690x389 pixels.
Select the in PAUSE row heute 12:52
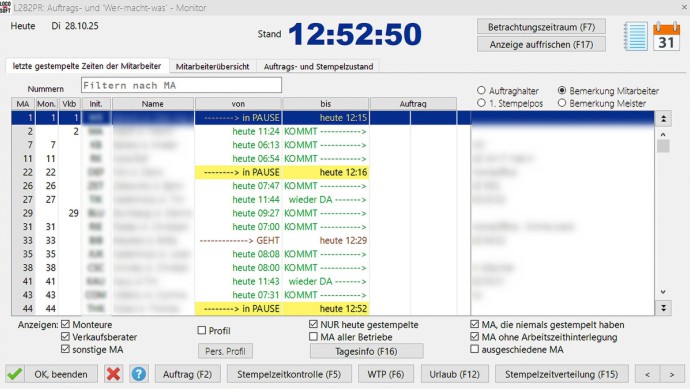[x=333, y=308]
